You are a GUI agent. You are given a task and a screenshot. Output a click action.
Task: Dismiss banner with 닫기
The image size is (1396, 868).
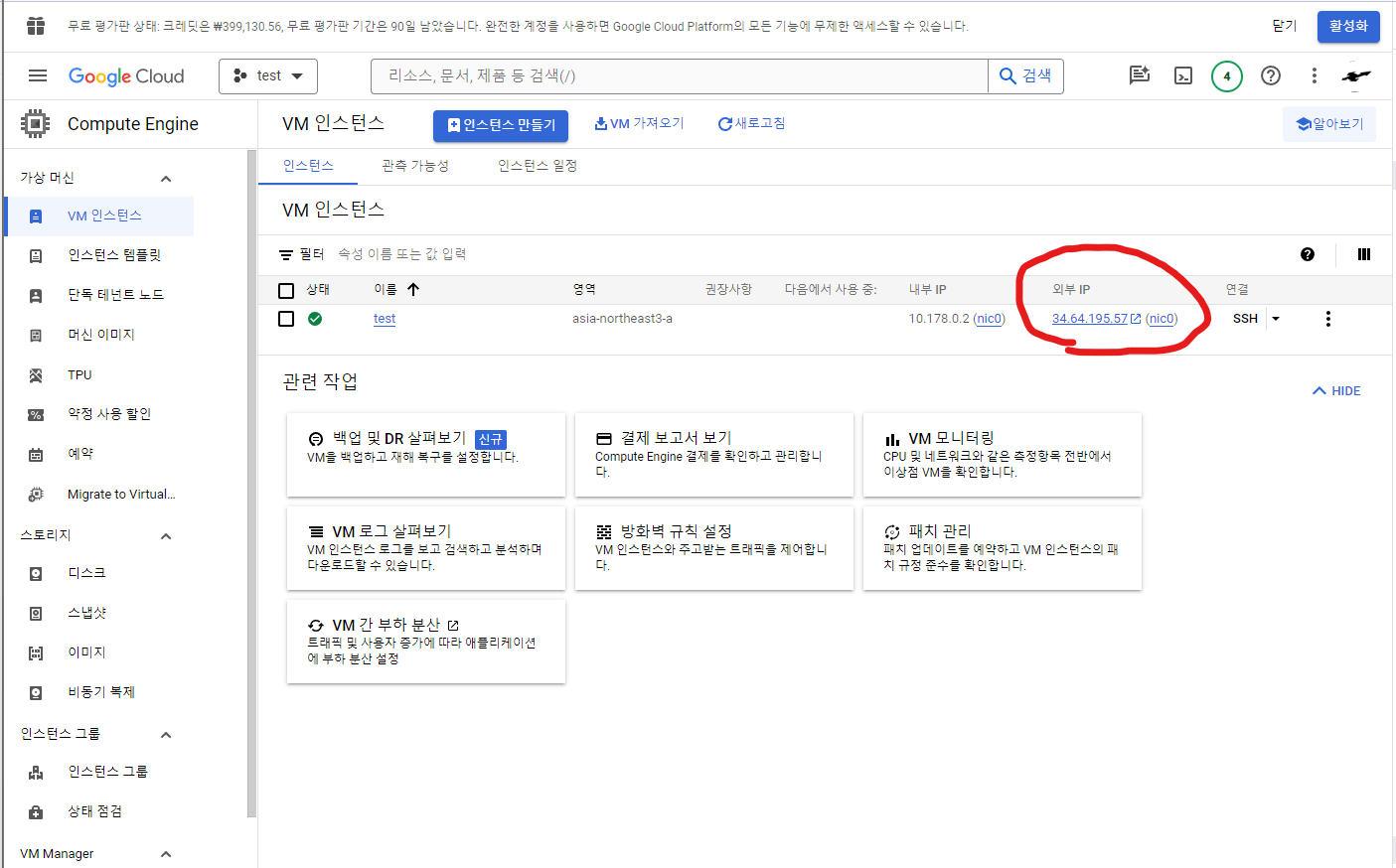pos(1285,26)
